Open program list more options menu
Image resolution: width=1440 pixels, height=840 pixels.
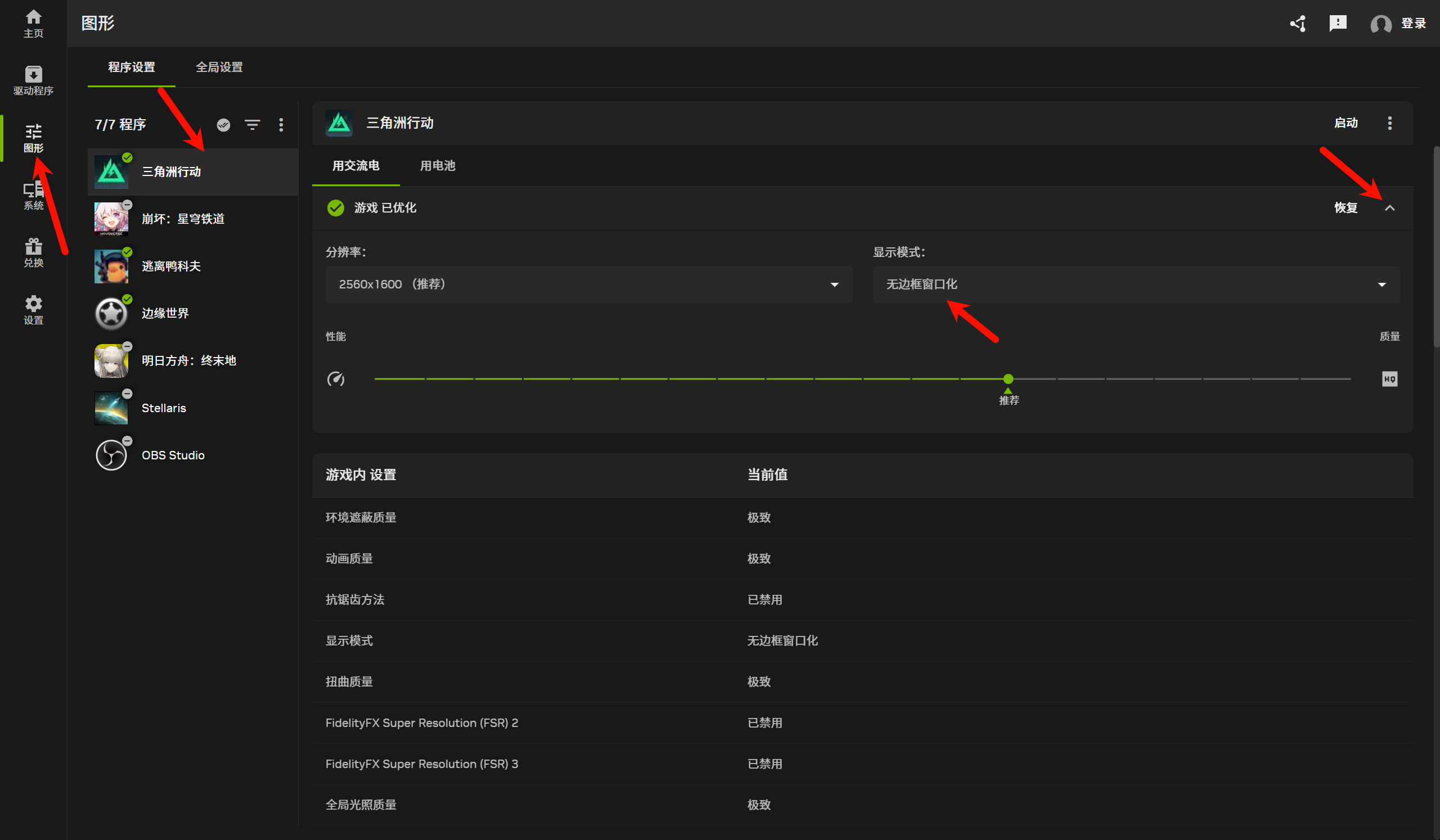click(281, 124)
